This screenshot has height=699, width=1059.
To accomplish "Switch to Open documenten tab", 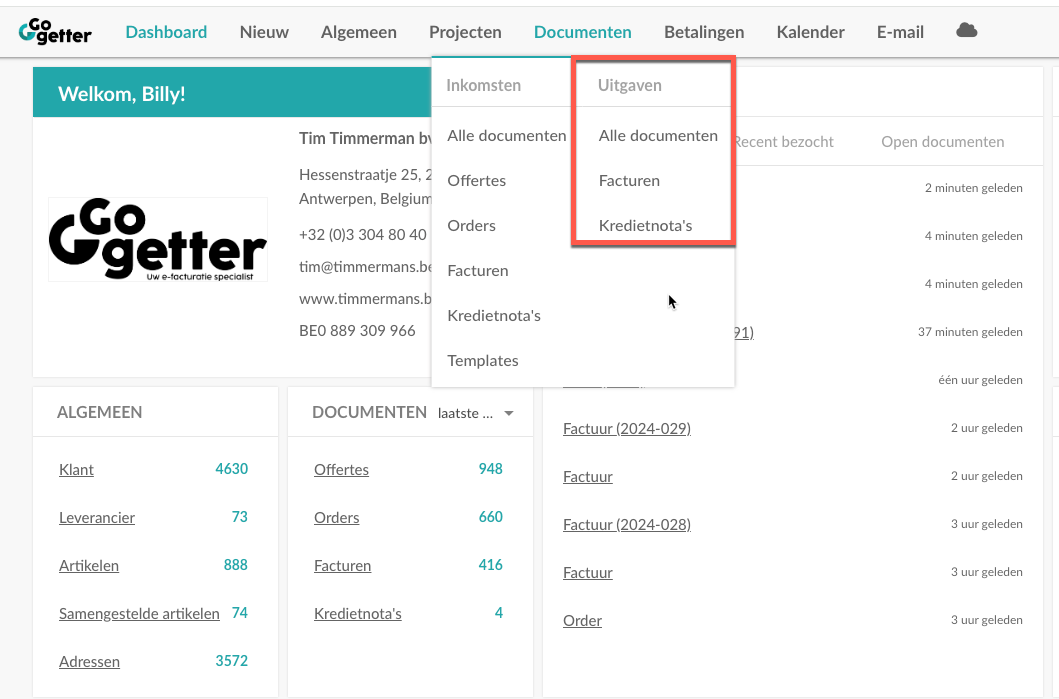I will (x=942, y=142).
